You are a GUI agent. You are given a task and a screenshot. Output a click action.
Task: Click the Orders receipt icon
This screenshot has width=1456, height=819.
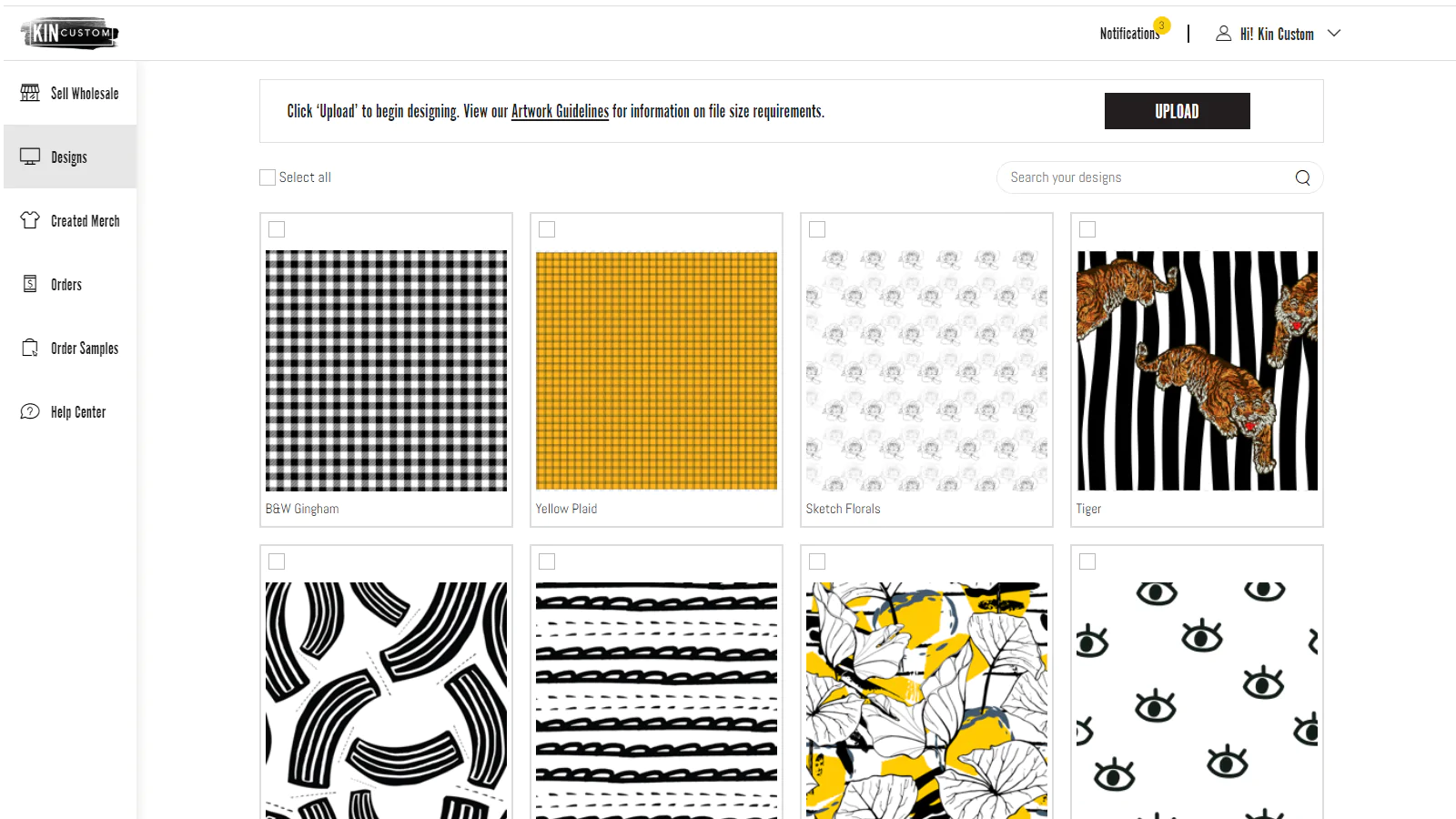tap(30, 284)
